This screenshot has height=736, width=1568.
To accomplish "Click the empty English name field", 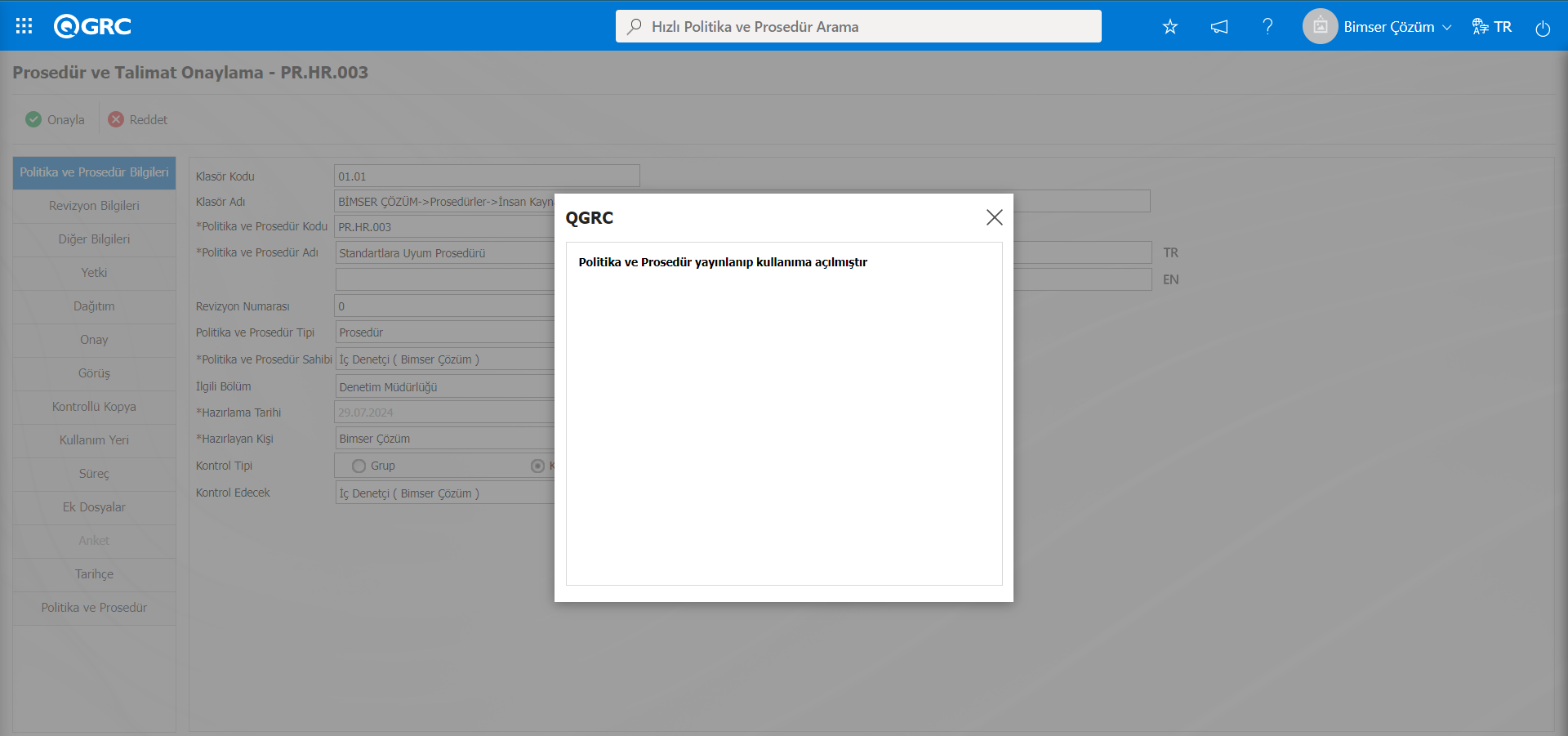I will (x=445, y=279).
